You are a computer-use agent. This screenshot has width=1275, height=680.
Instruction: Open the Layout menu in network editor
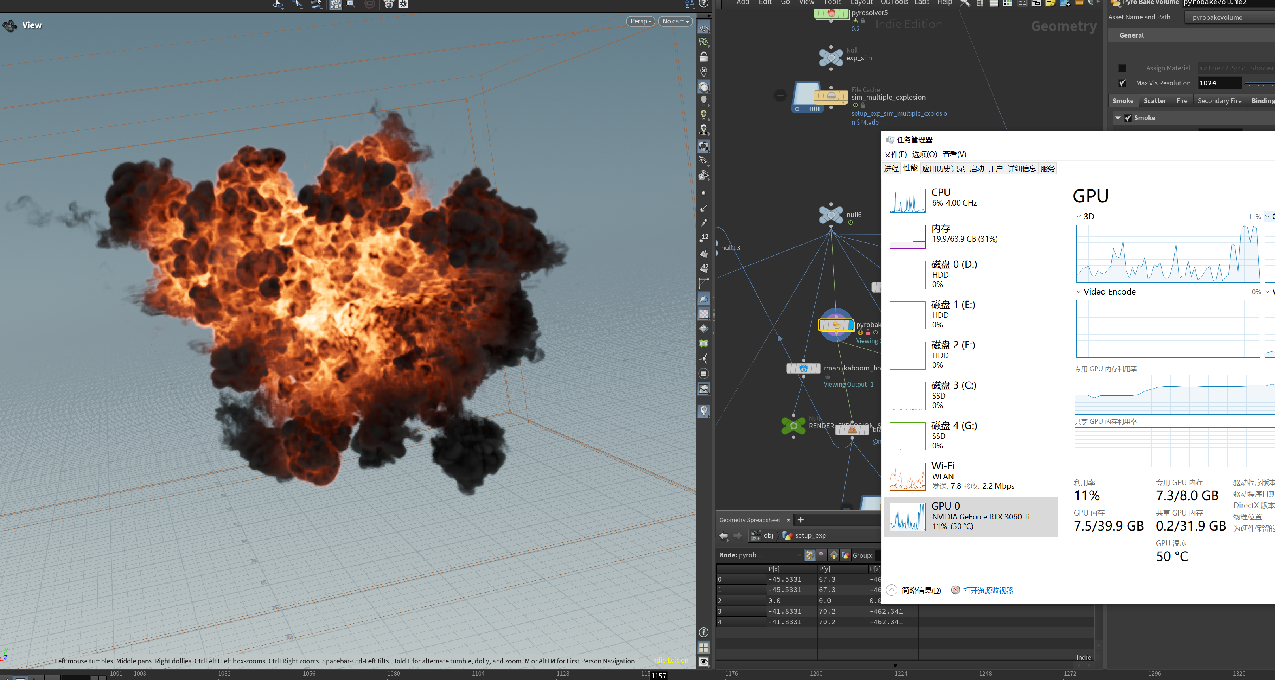tap(861, 3)
